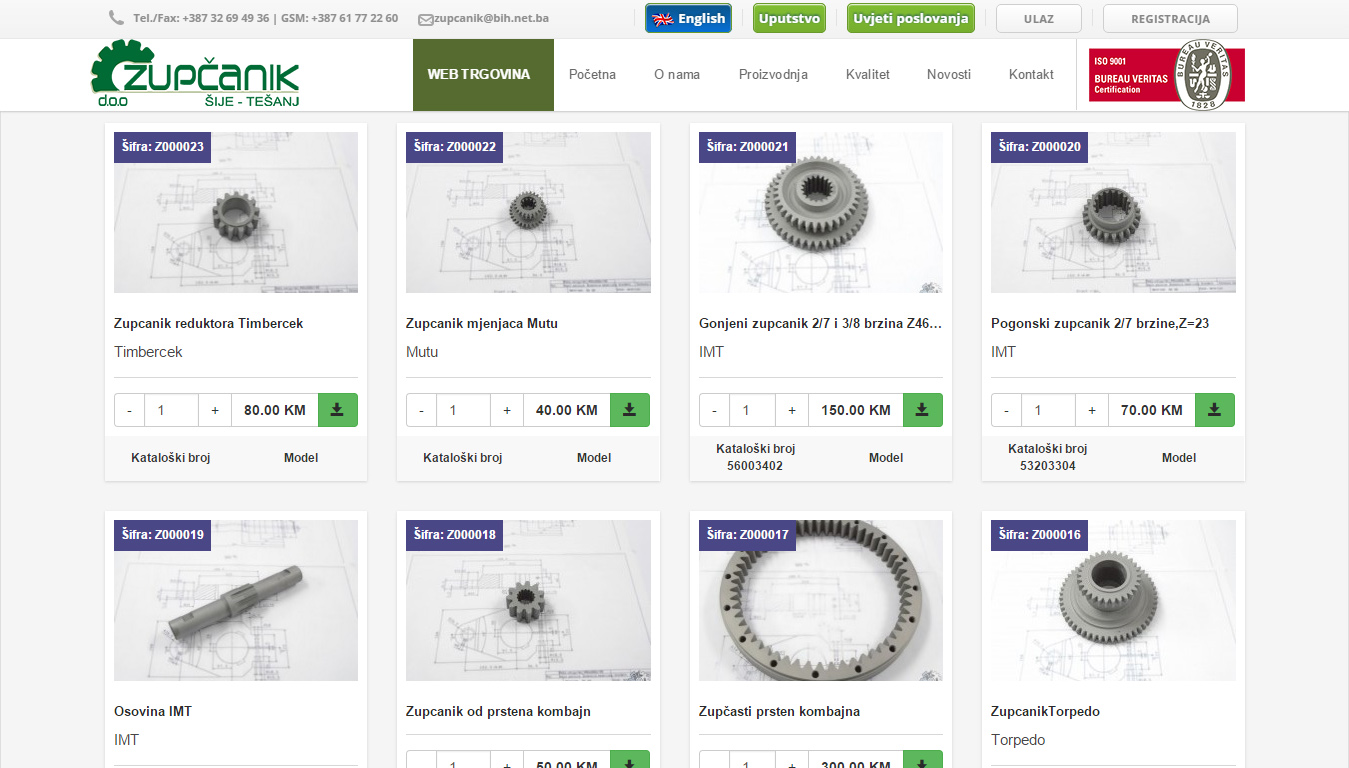Add Zupcanik mjenjaca Mutu to cart

[x=630, y=410]
